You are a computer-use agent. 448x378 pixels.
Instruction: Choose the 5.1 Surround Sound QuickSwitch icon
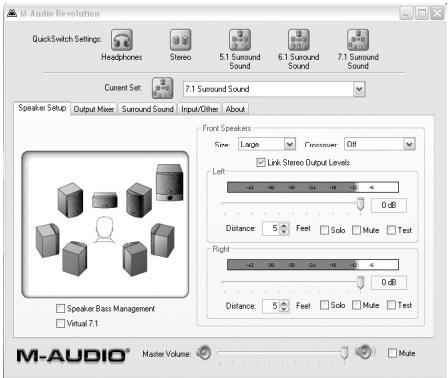tap(240, 39)
